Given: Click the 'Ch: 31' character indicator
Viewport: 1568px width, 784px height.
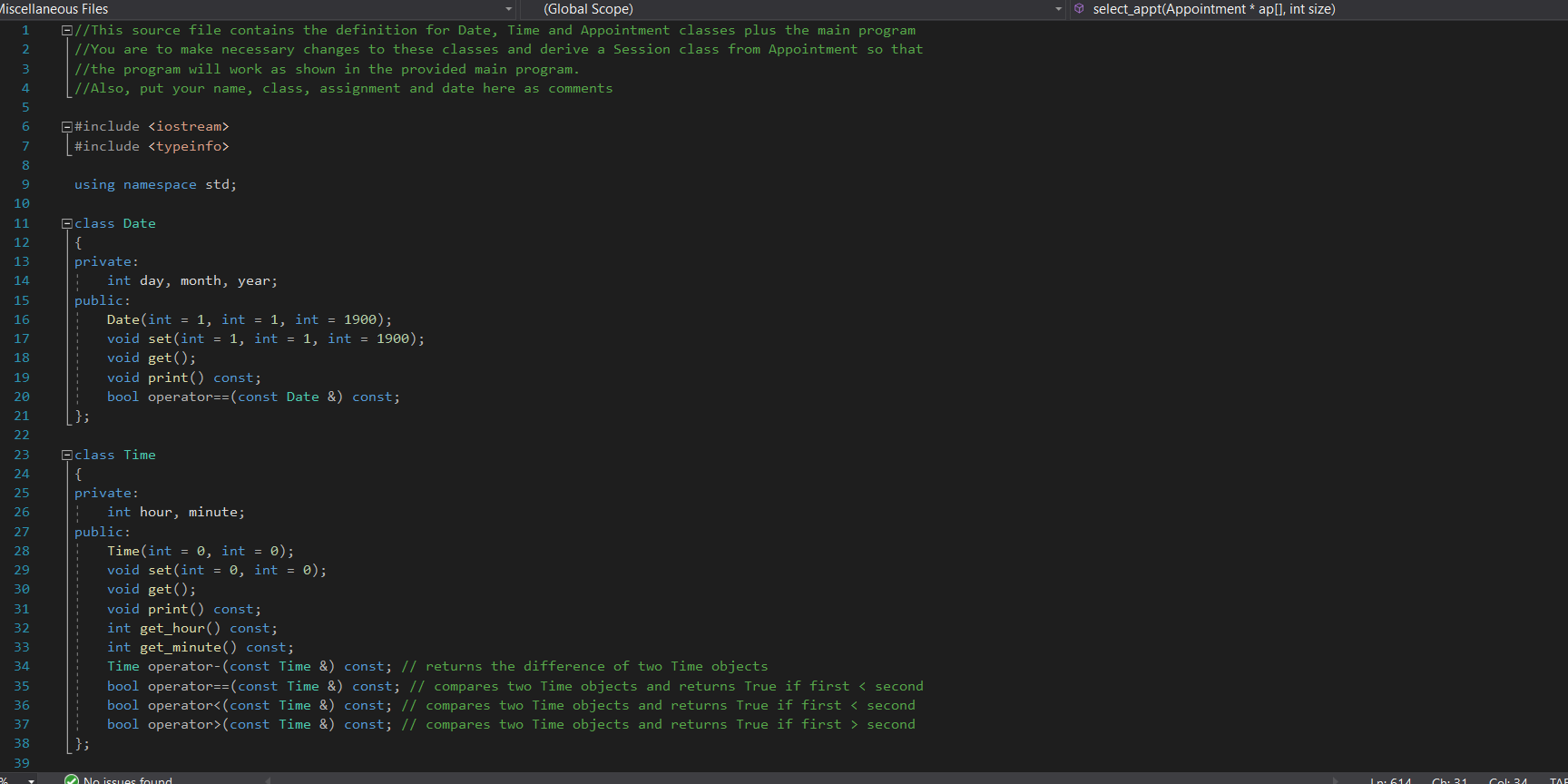Looking at the screenshot, I should point(1449,780).
